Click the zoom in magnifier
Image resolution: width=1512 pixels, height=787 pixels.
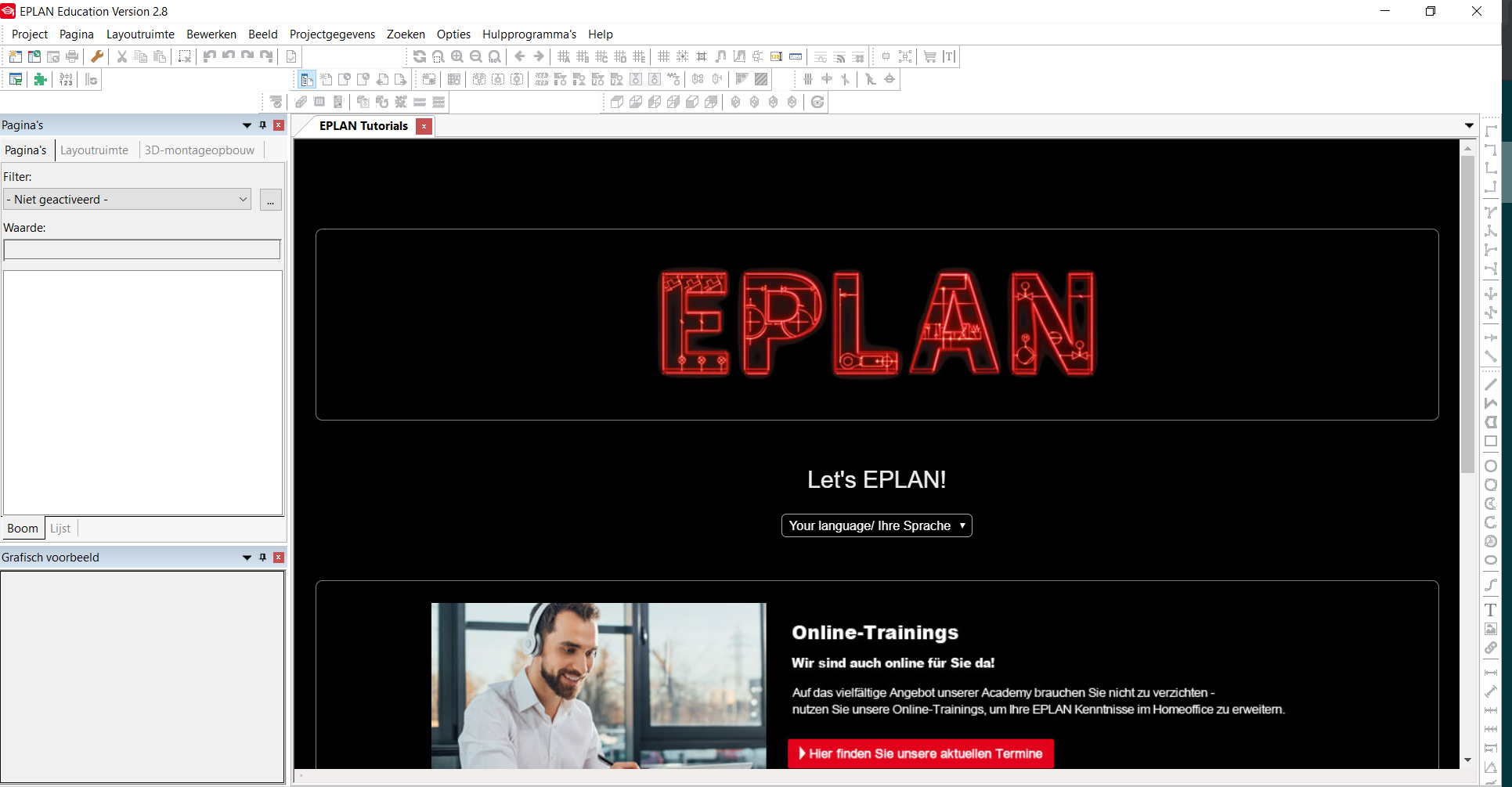pos(457,56)
